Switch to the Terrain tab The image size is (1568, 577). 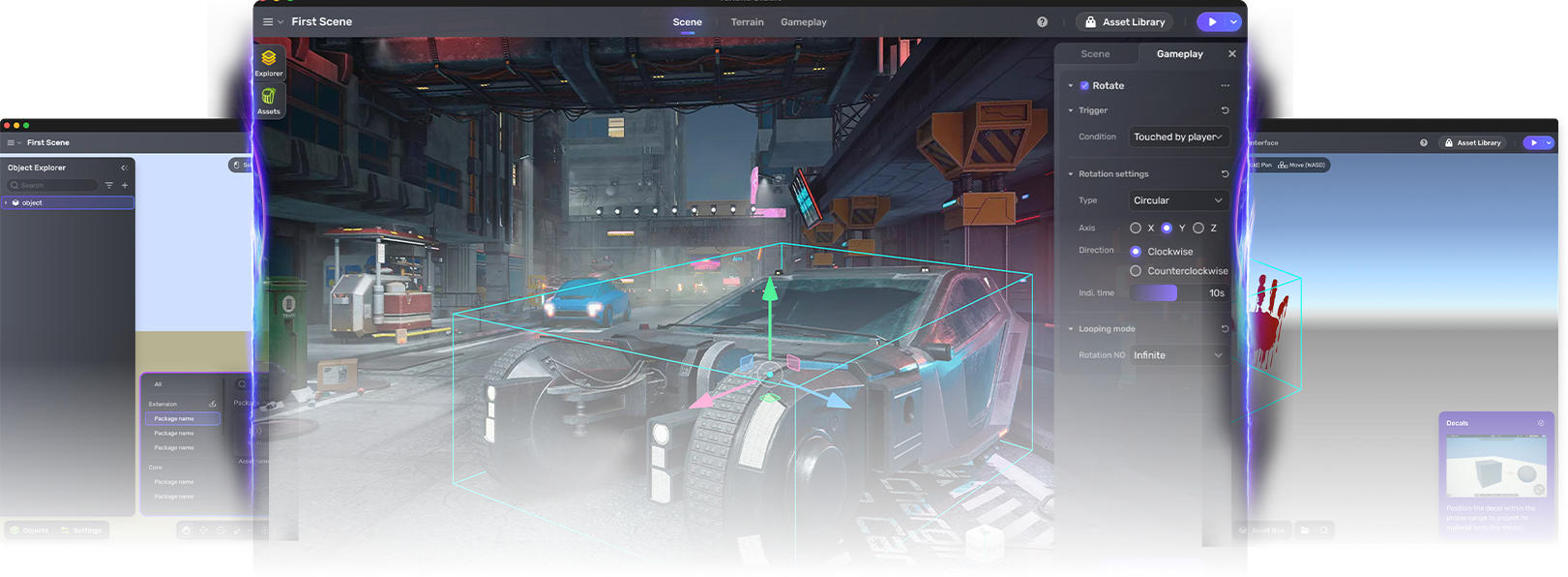tap(747, 22)
